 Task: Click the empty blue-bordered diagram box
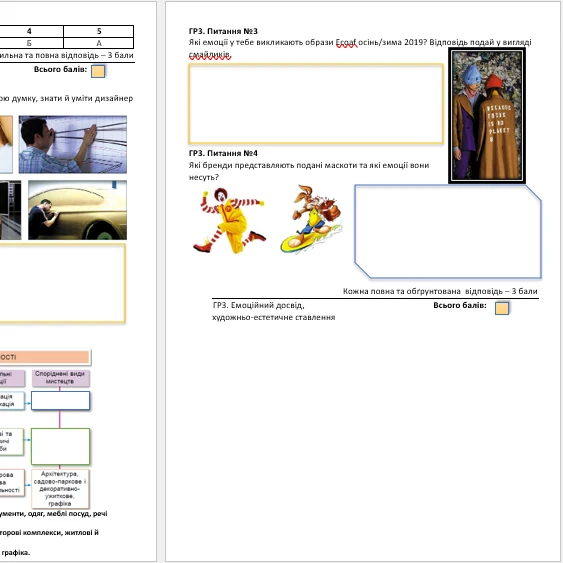60,401
